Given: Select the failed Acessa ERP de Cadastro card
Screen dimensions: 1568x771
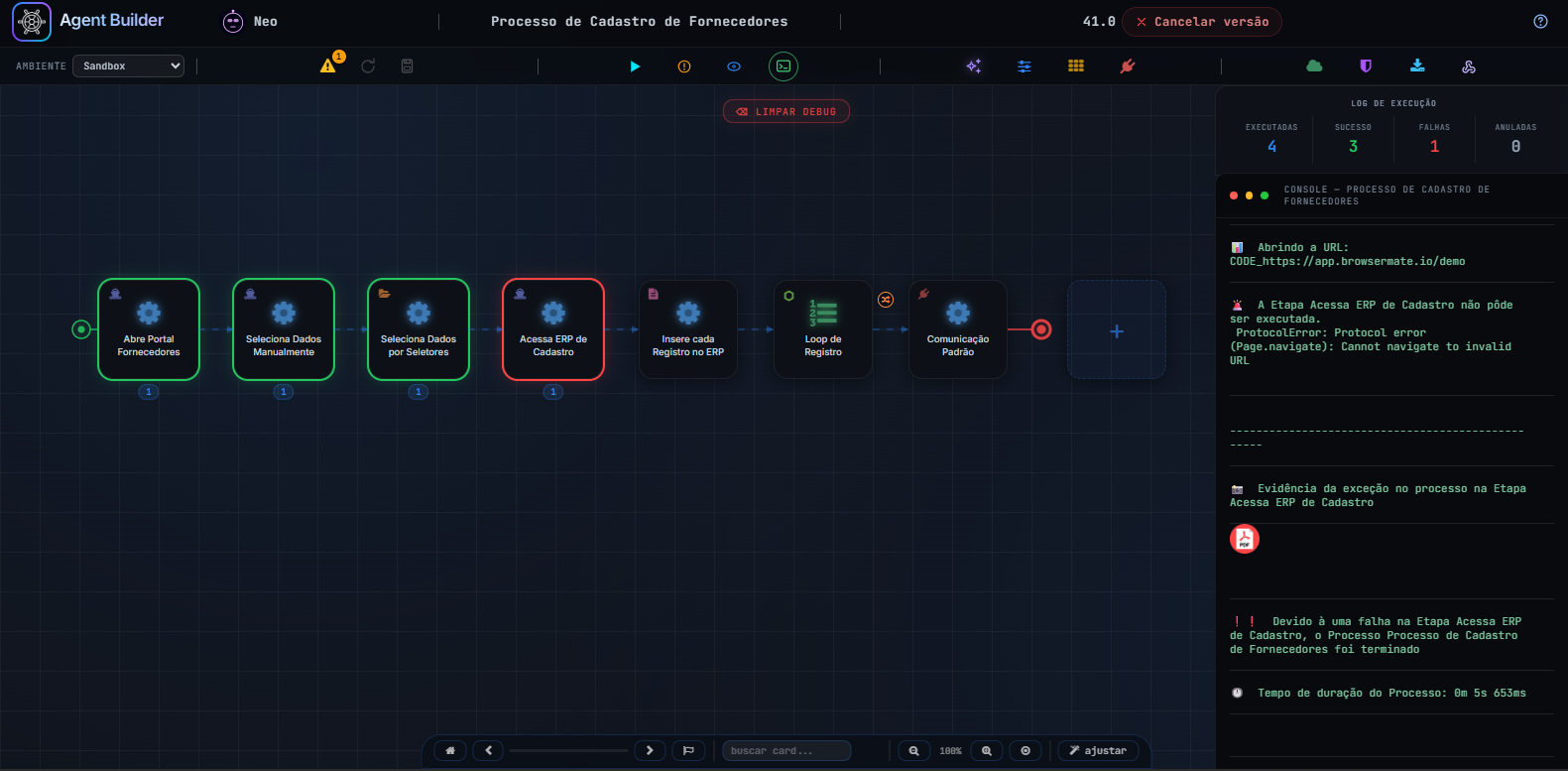Looking at the screenshot, I should click(x=553, y=329).
